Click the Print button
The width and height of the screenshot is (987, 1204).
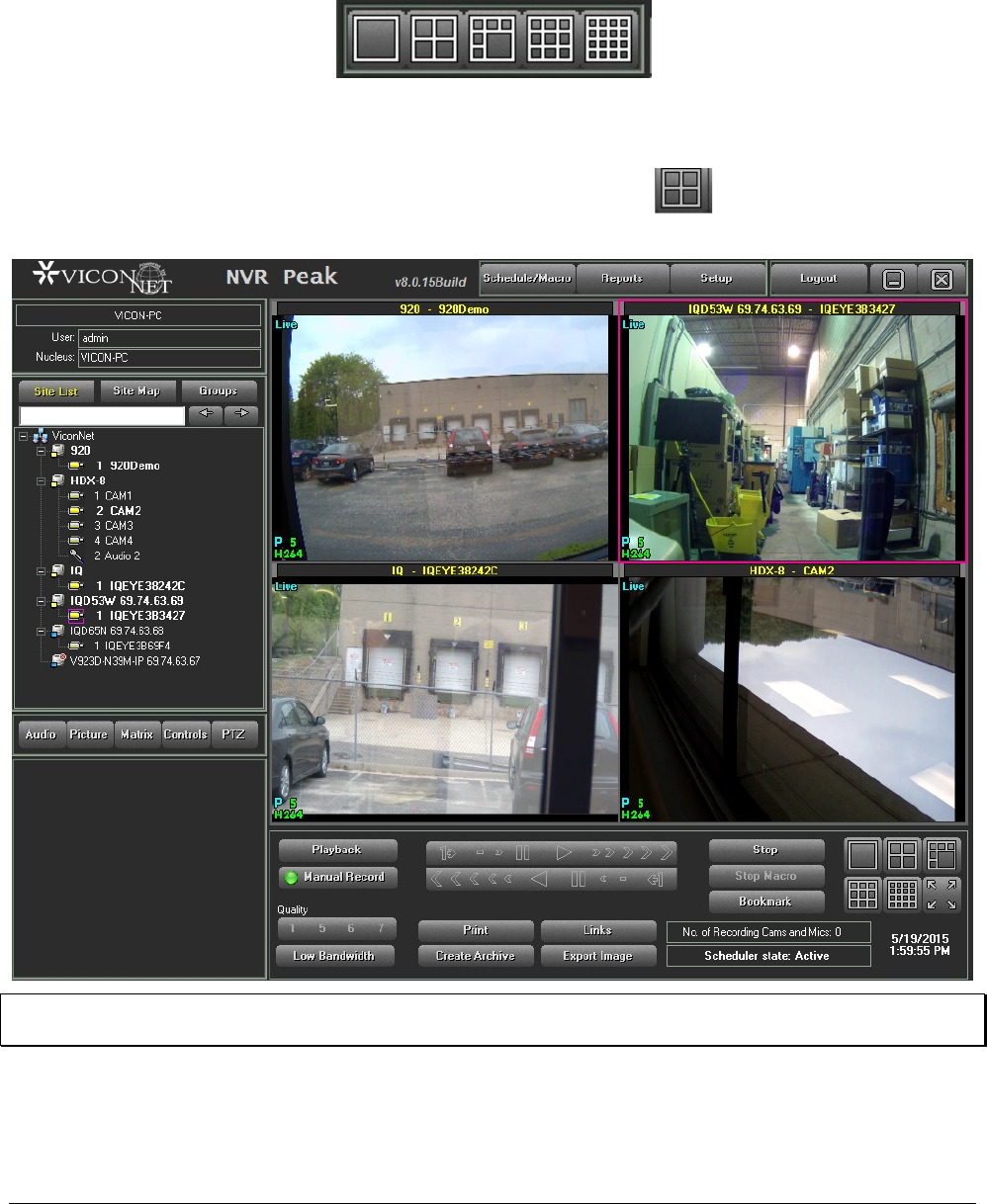[476, 930]
